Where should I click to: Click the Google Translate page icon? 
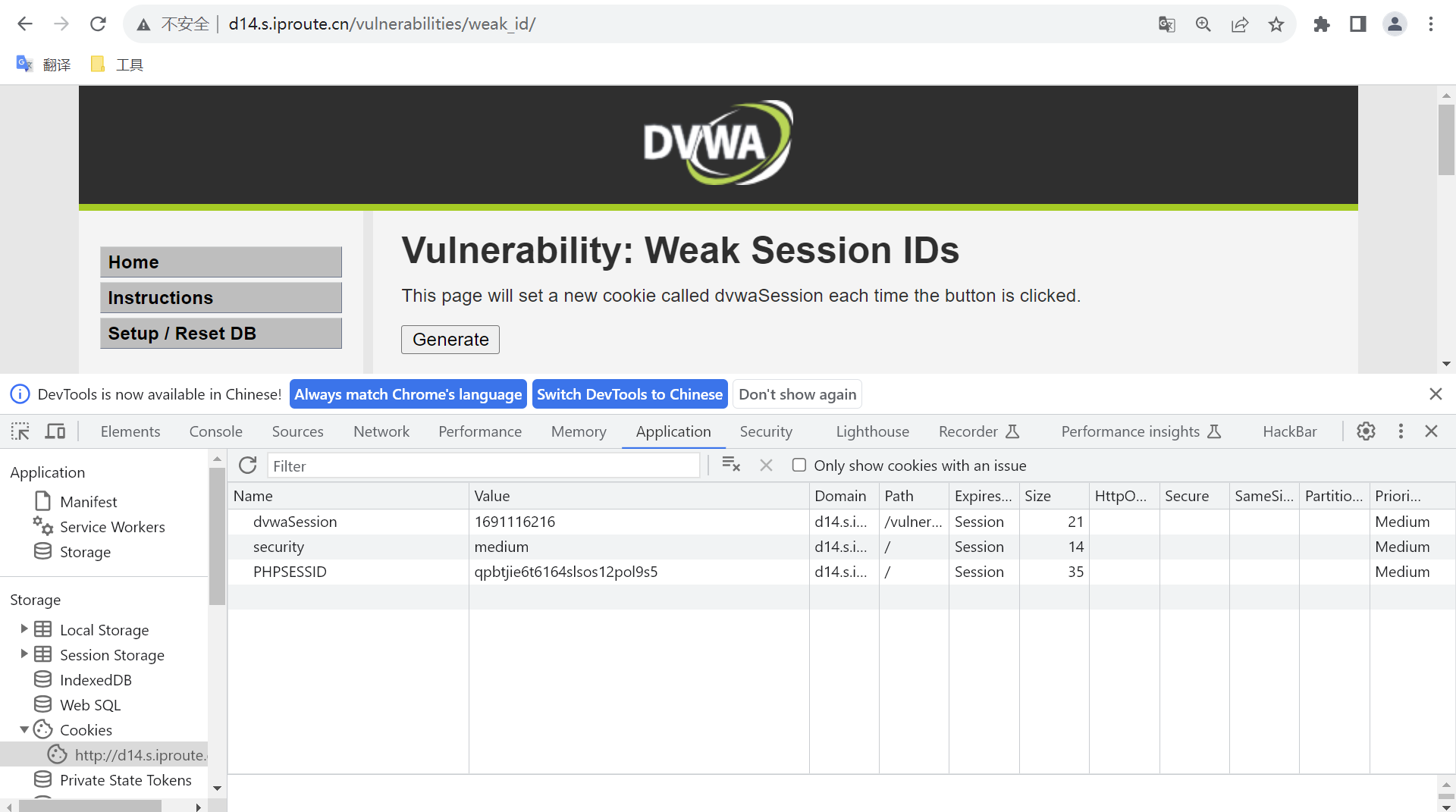pos(1166,24)
